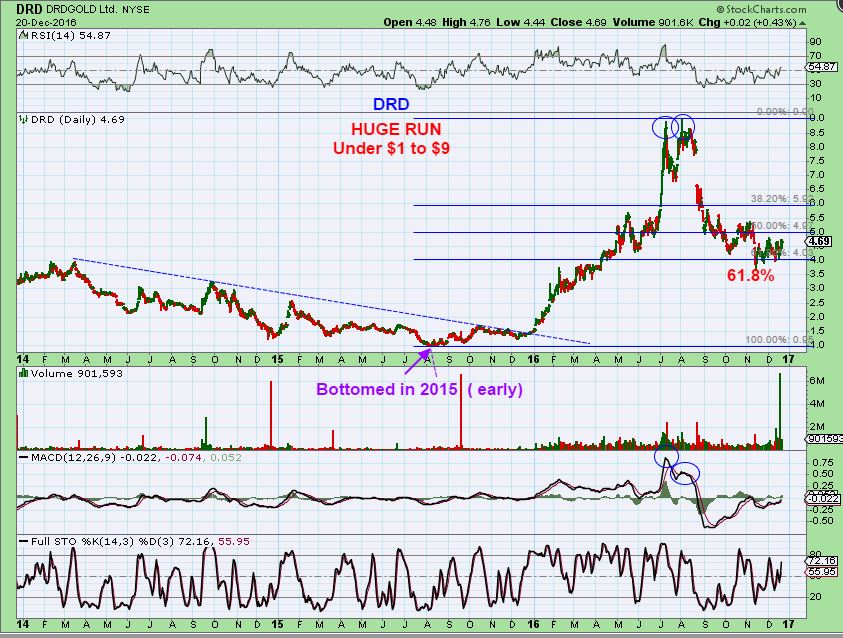Click the HUGE RUN annotation text
The image size is (843, 638).
click(396, 129)
